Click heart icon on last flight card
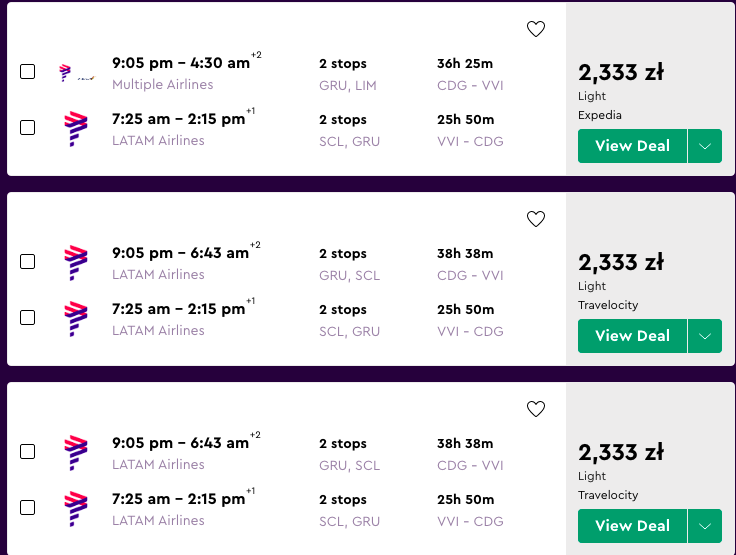This screenshot has width=736, height=555. (536, 409)
